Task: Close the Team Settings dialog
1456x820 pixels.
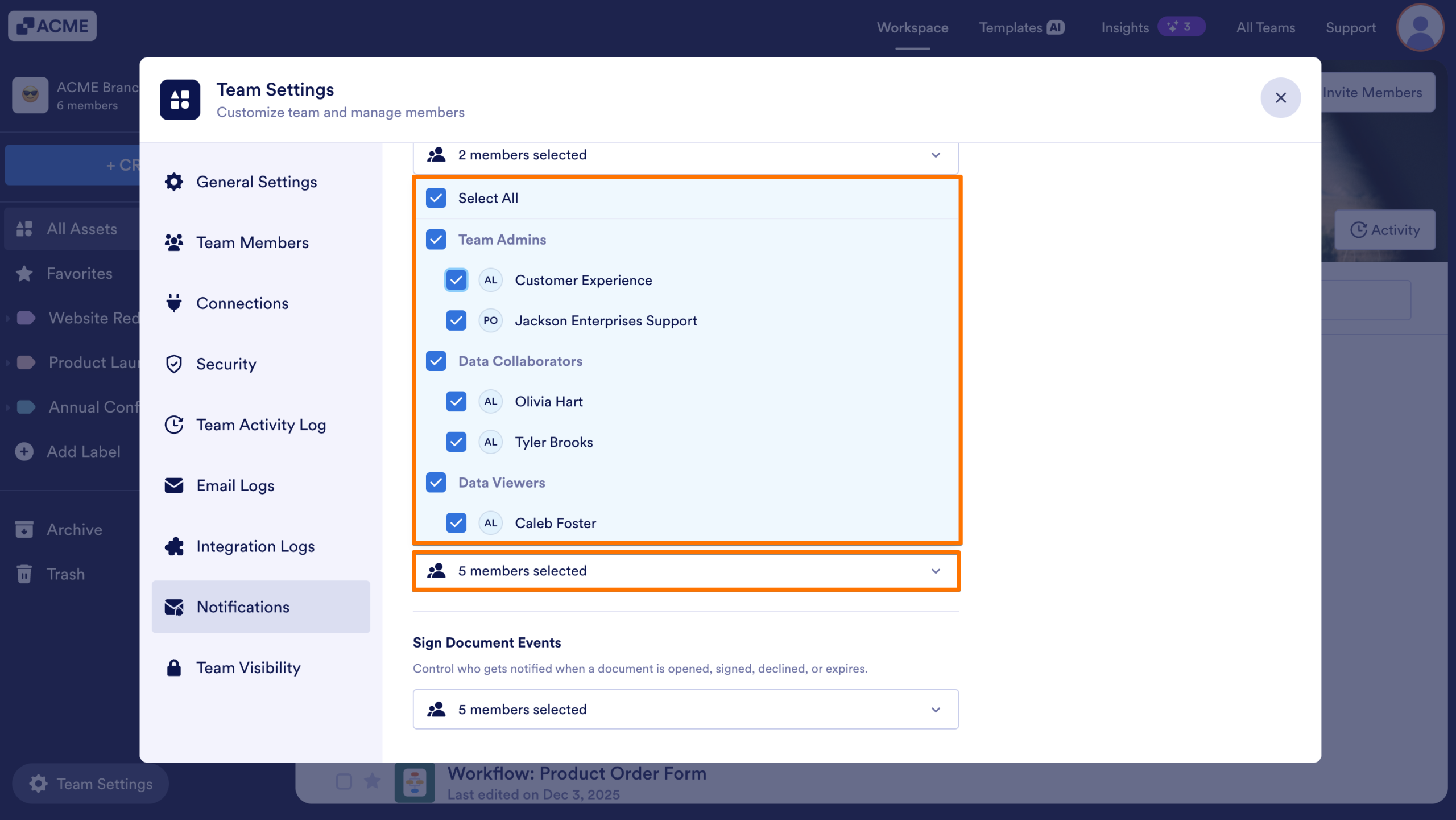Action: click(1281, 98)
